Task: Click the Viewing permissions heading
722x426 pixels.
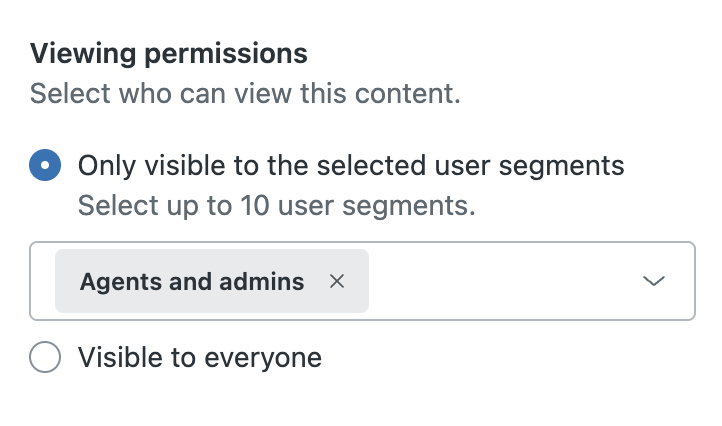Action: coord(168,53)
